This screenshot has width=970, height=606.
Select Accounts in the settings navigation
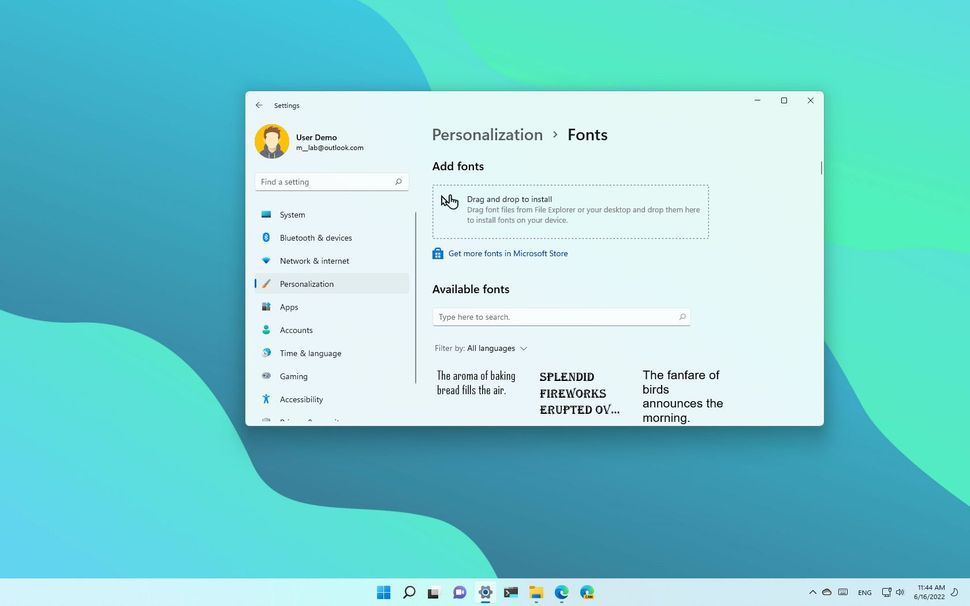pyautogui.click(x=296, y=330)
